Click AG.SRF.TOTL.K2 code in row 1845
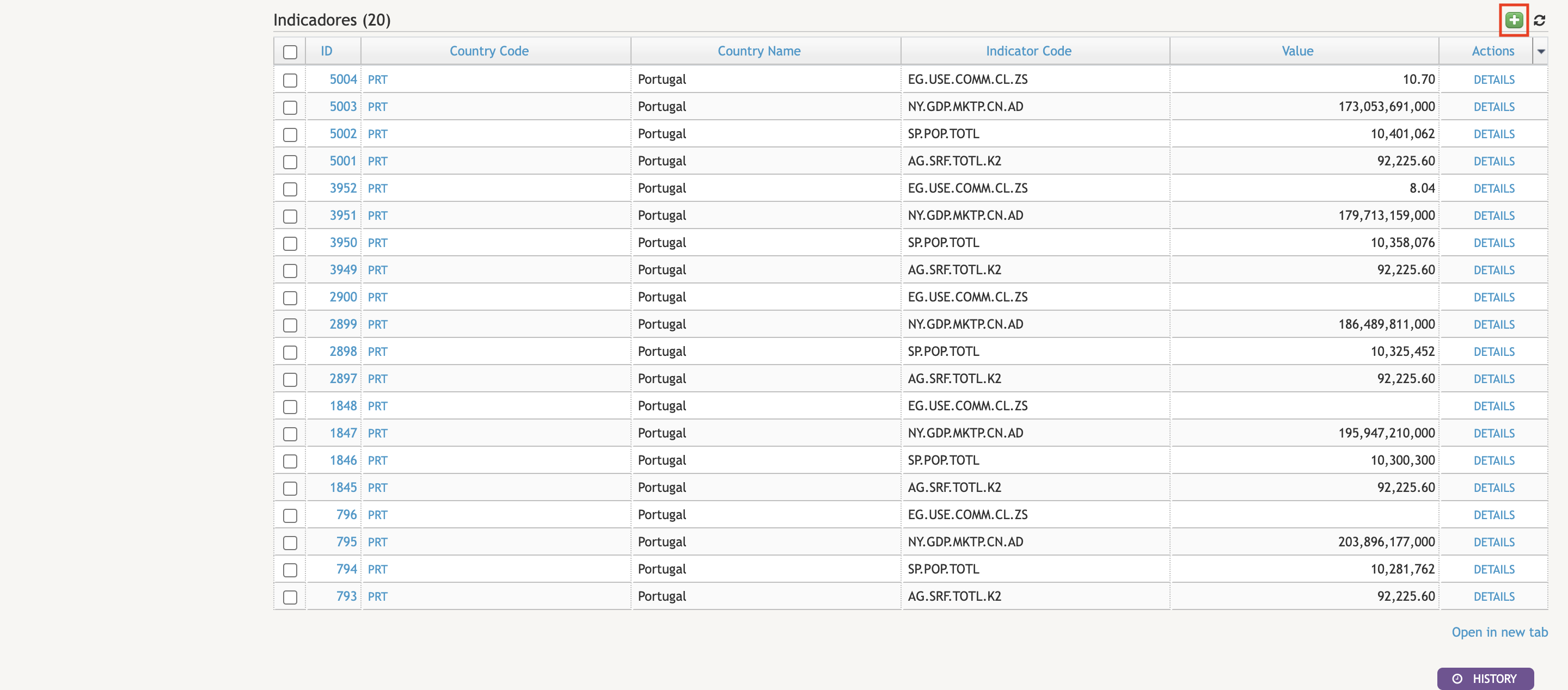This screenshot has width=1568, height=690. 954,488
